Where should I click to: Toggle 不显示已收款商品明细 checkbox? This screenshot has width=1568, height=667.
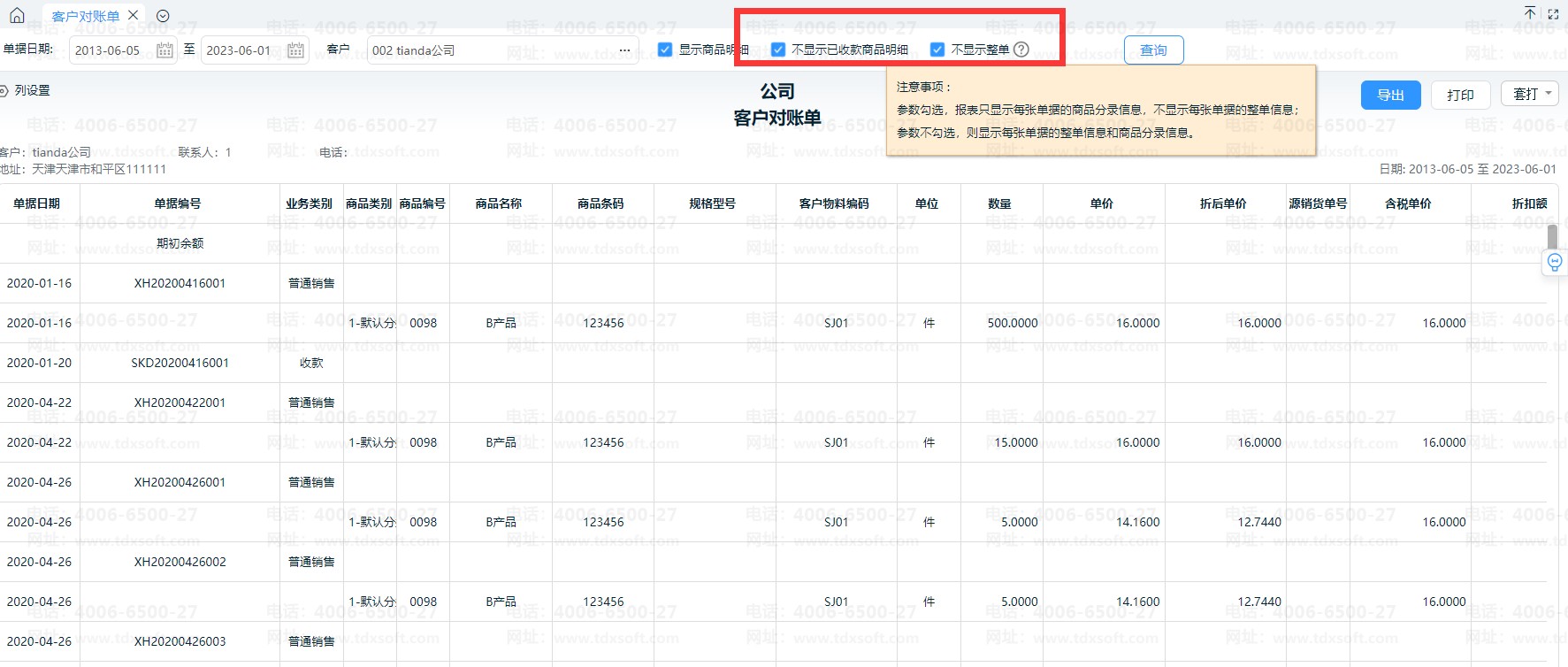(x=778, y=50)
